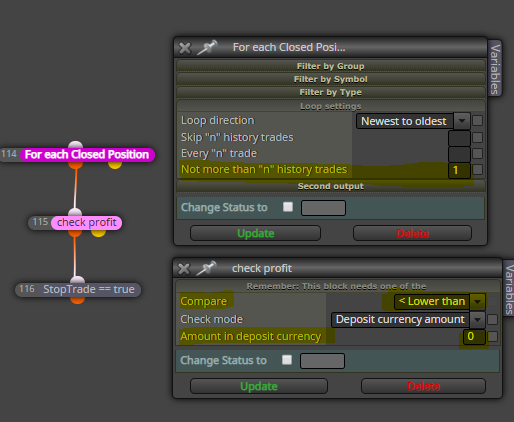Click orange output connector of block 114

pyautogui.click(x=75, y=165)
